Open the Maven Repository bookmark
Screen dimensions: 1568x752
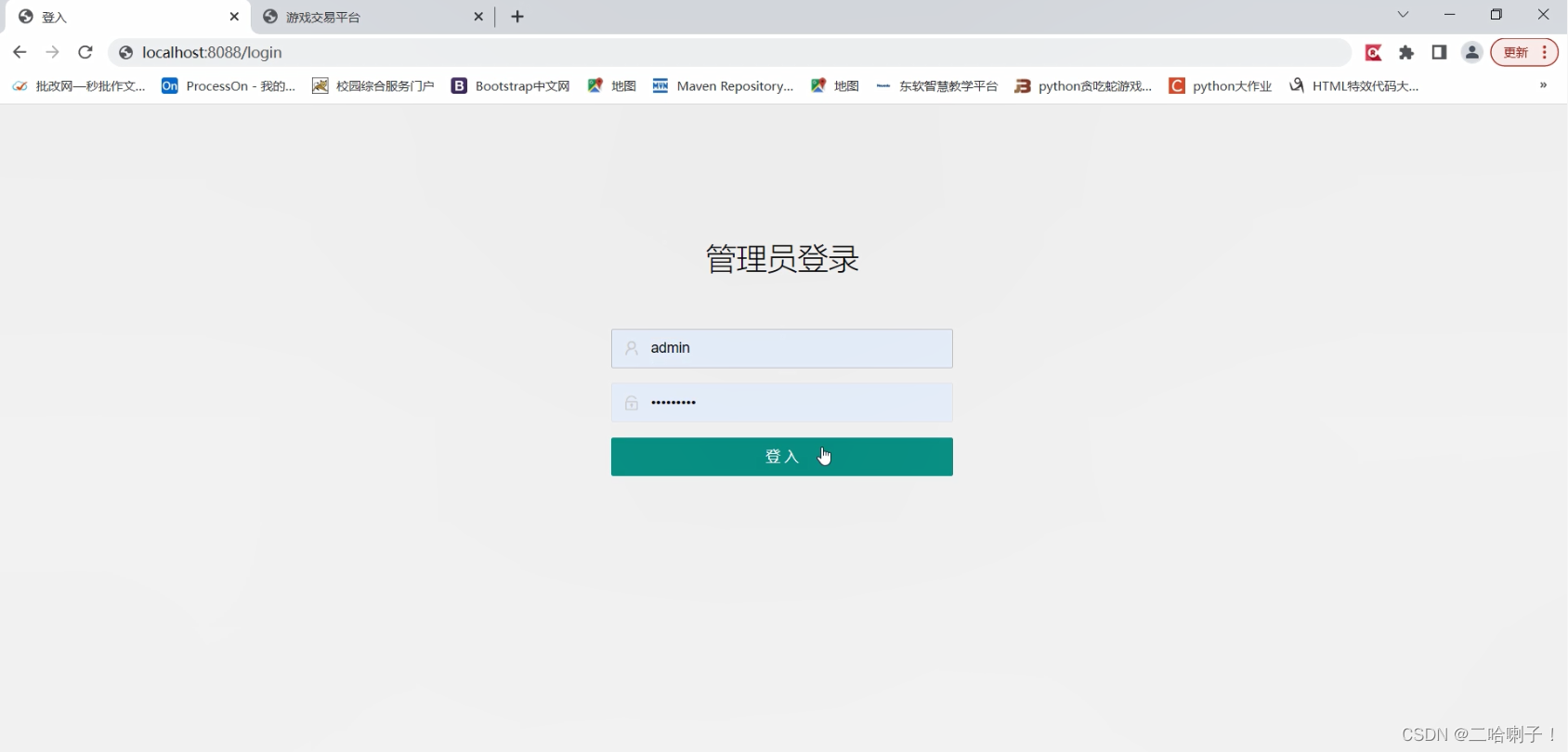point(724,86)
